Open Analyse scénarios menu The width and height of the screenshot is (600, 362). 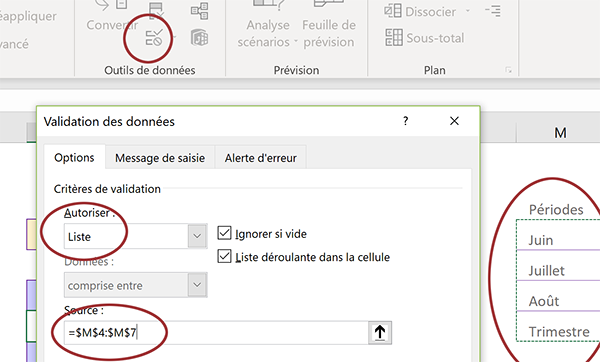coord(267,24)
